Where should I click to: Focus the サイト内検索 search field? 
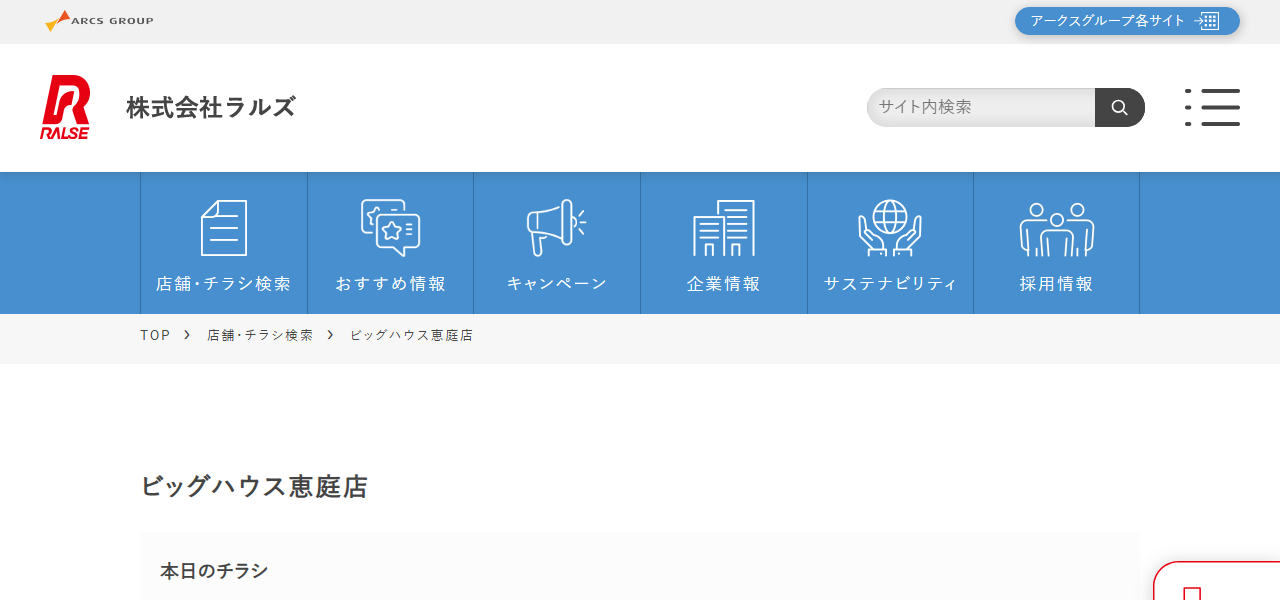981,107
